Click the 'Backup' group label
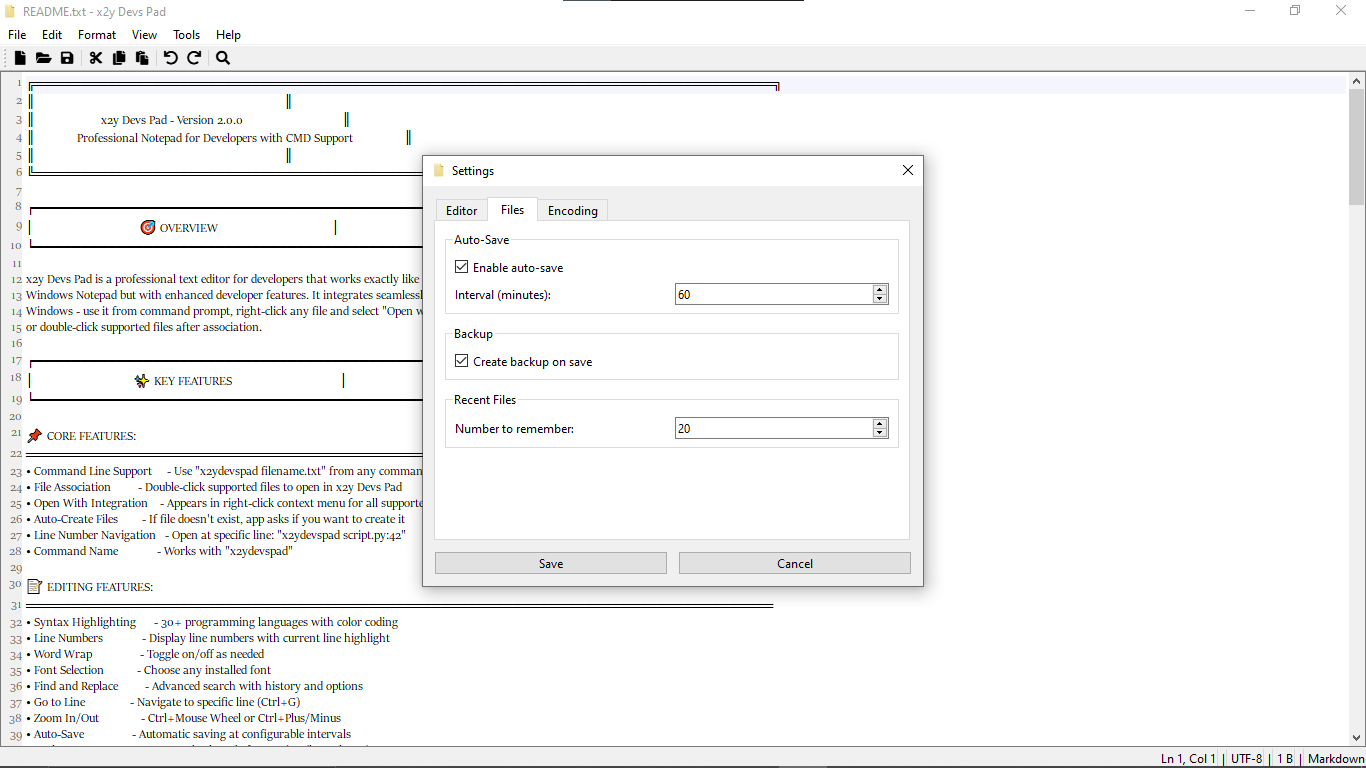The height and width of the screenshot is (768, 1366). (473, 334)
